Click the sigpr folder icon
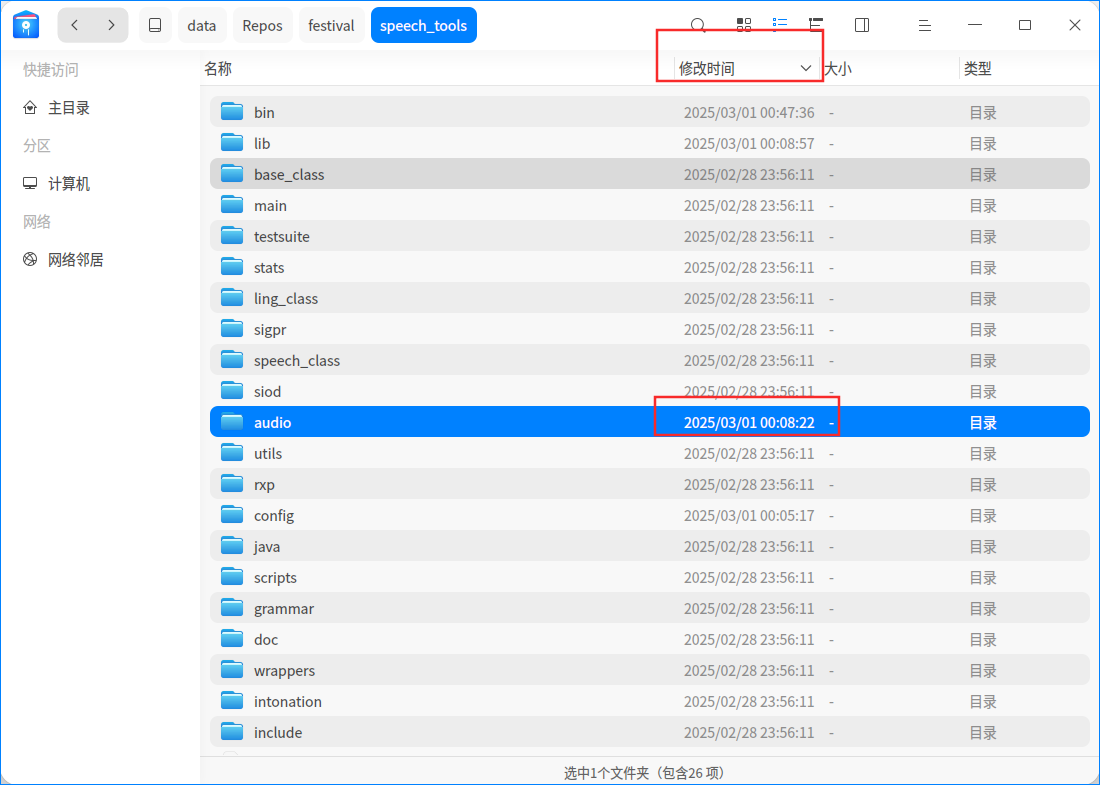 [232, 328]
